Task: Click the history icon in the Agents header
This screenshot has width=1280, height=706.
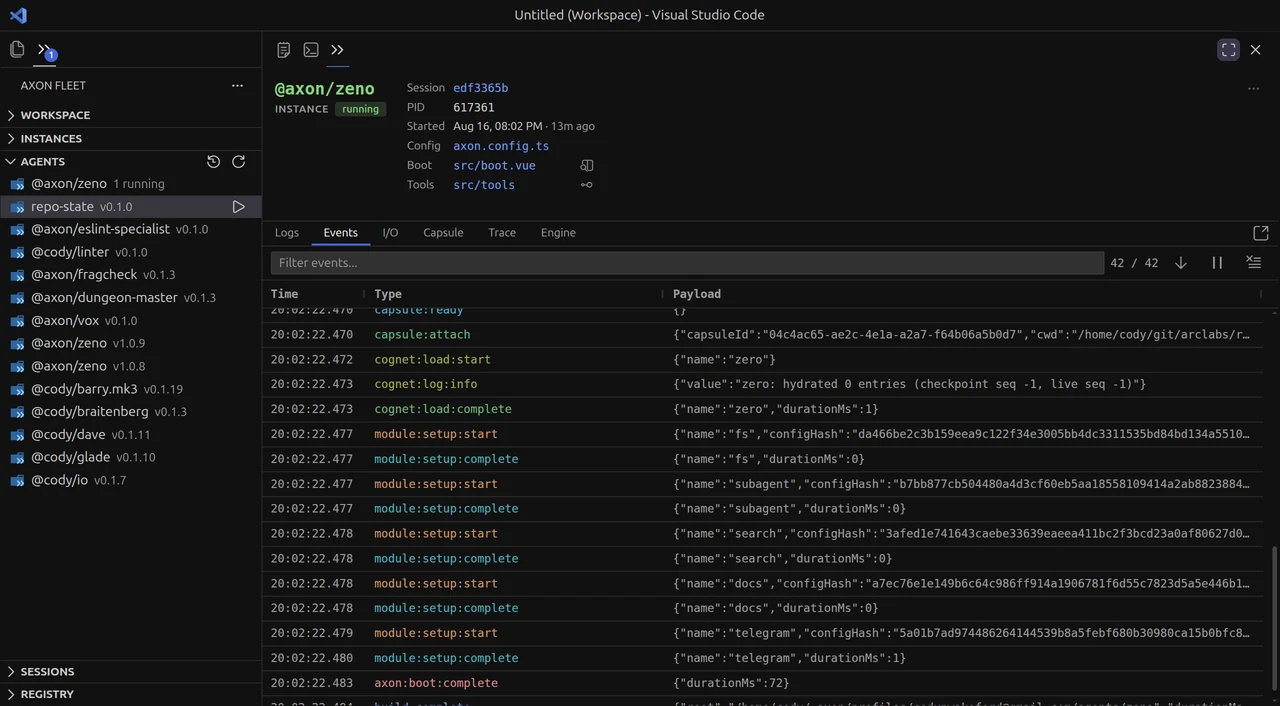Action: point(213,161)
